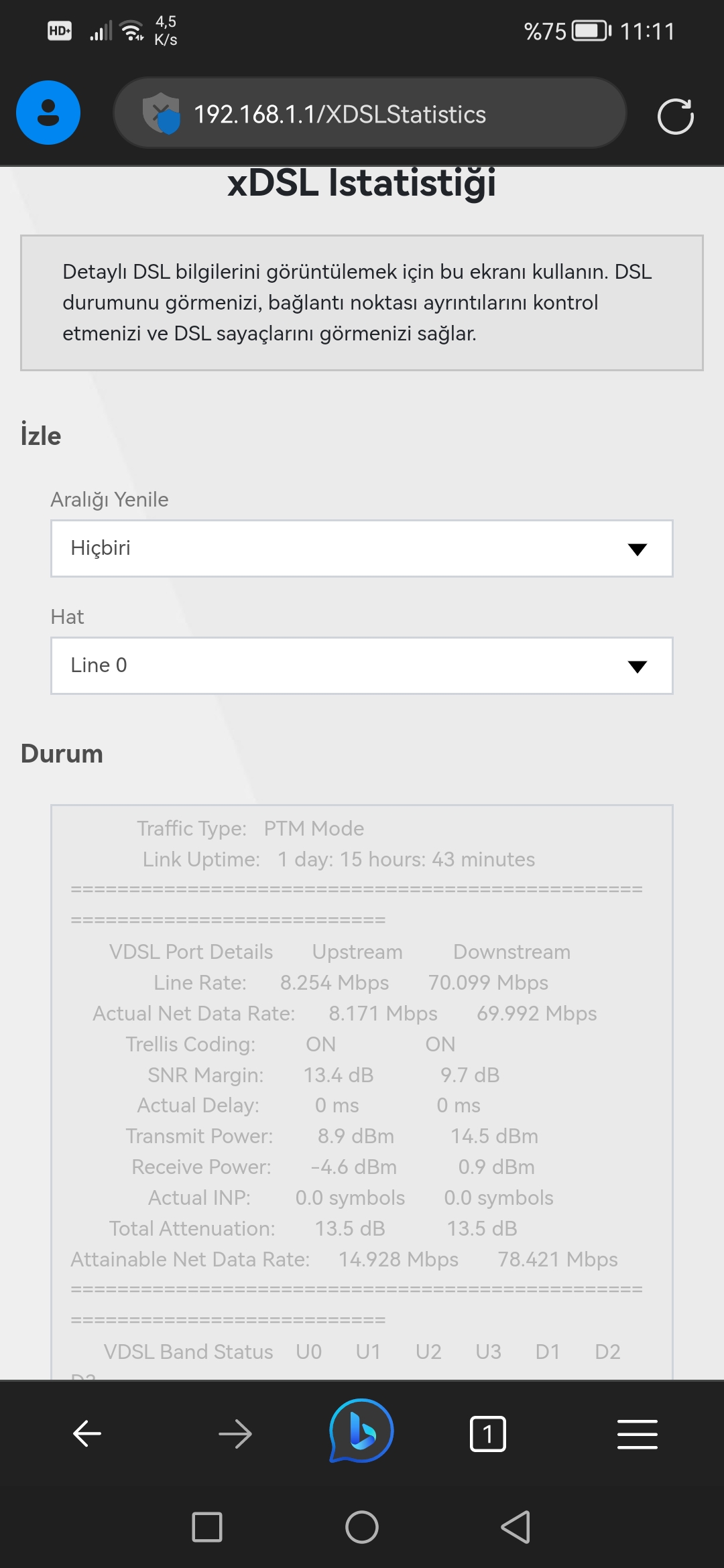The height and width of the screenshot is (1568, 724).
Task: Go forward using the browser forward arrow
Action: [x=235, y=1434]
